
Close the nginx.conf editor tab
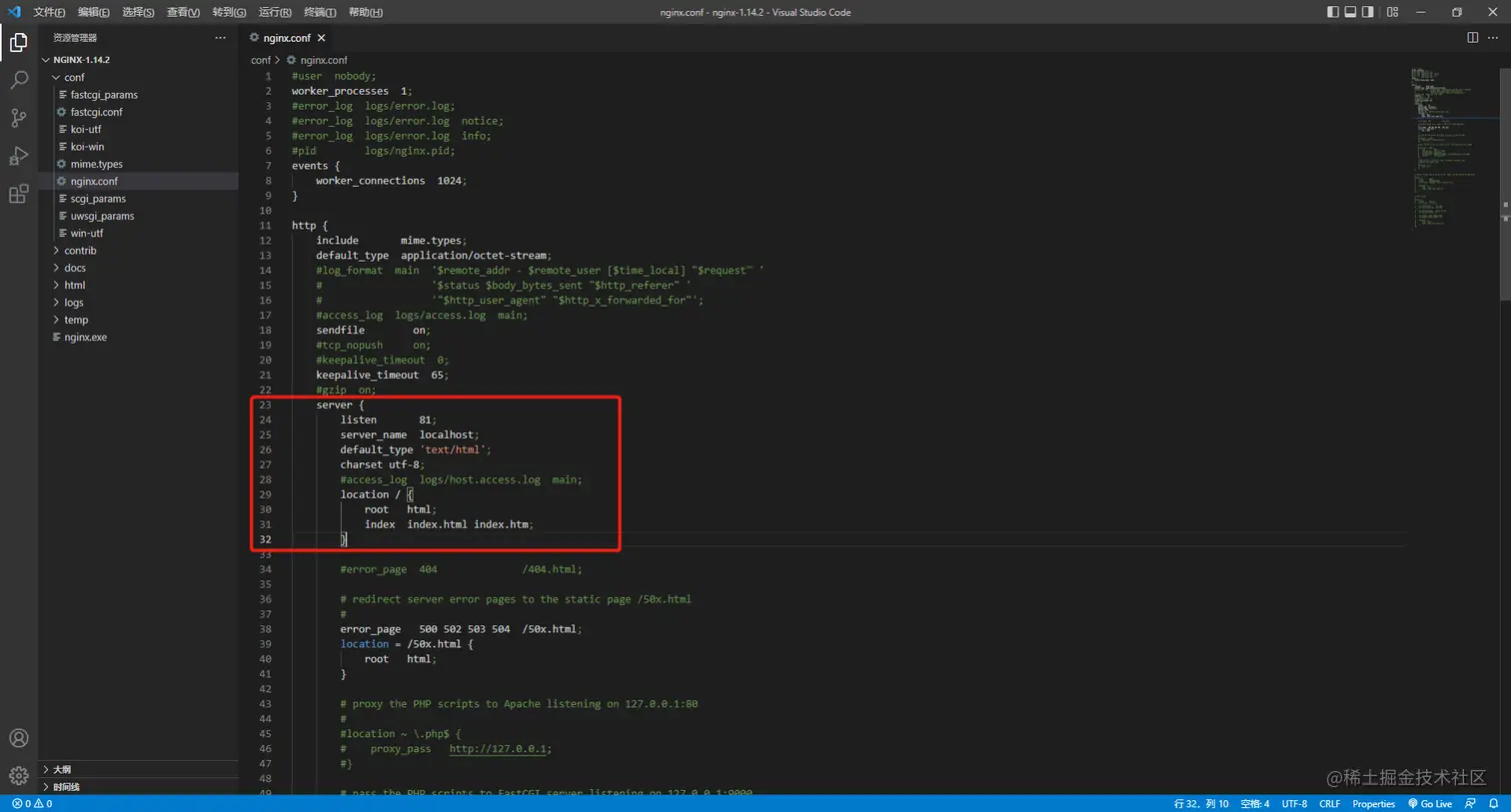[x=321, y=38]
